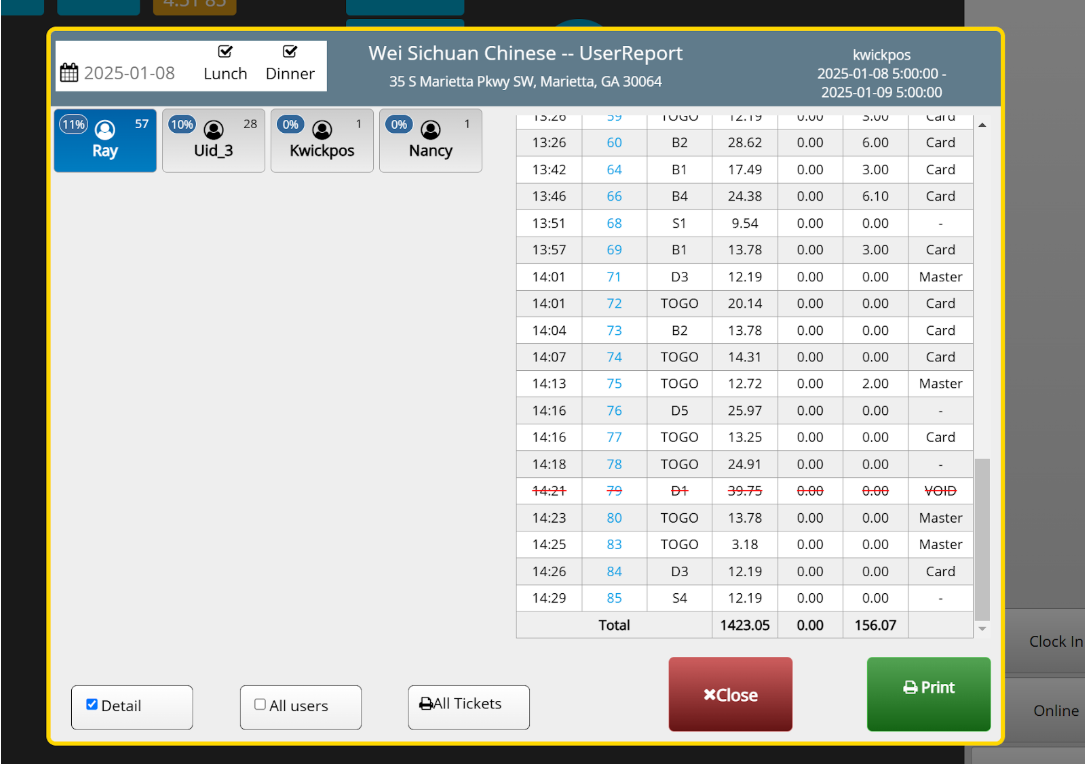Click the S4 table cell
Image resolution: width=1085 pixels, height=764 pixels.
[680, 598]
